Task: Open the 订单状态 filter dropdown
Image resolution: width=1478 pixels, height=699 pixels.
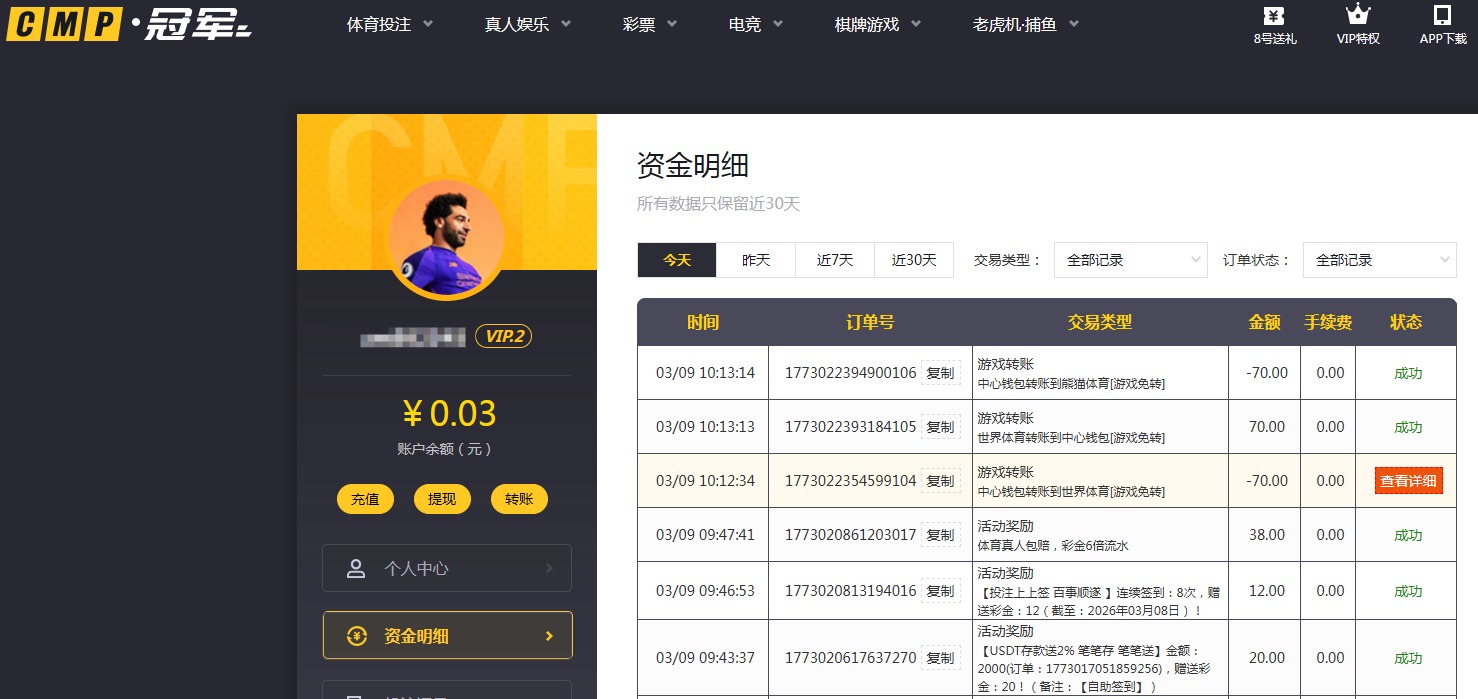Action: tap(1379, 260)
